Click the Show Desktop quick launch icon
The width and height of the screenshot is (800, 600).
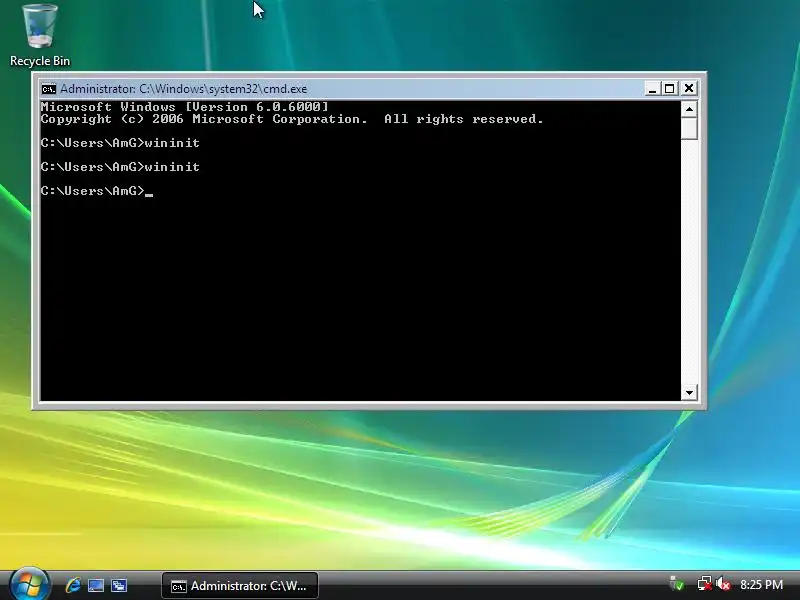click(x=96, y=585)
